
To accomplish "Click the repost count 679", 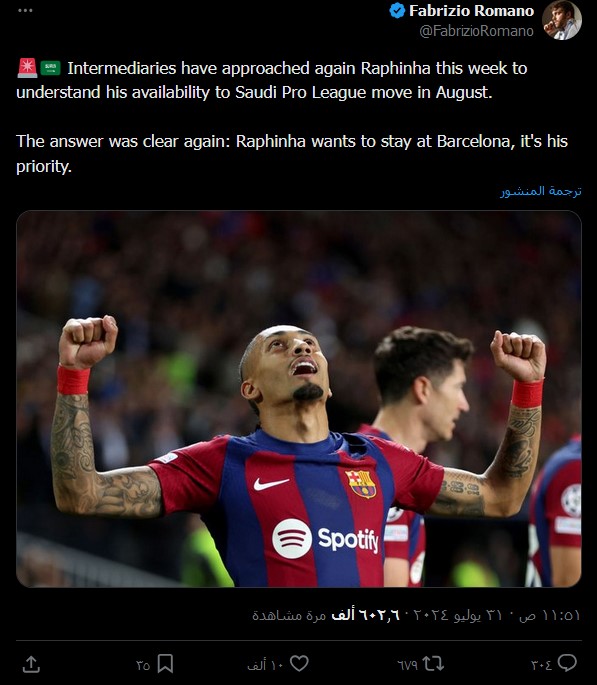I will (407, 665).
